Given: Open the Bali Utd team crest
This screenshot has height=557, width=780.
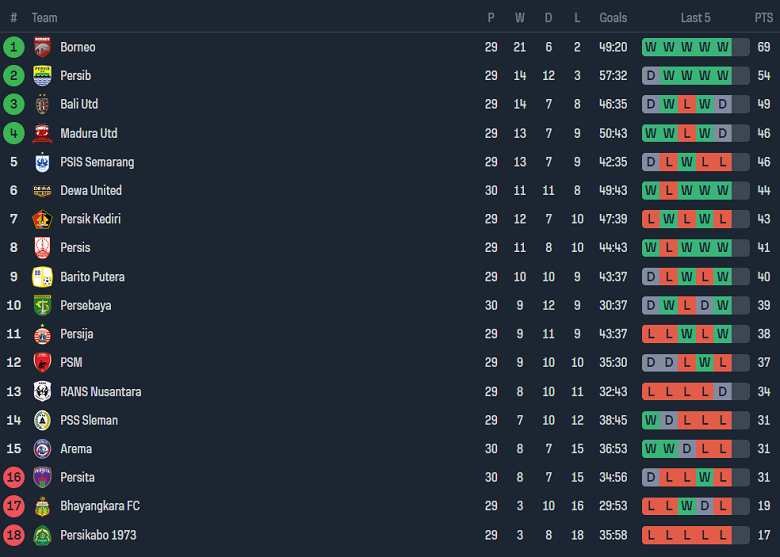Looking at the screenshot, I should click(42, 104).
